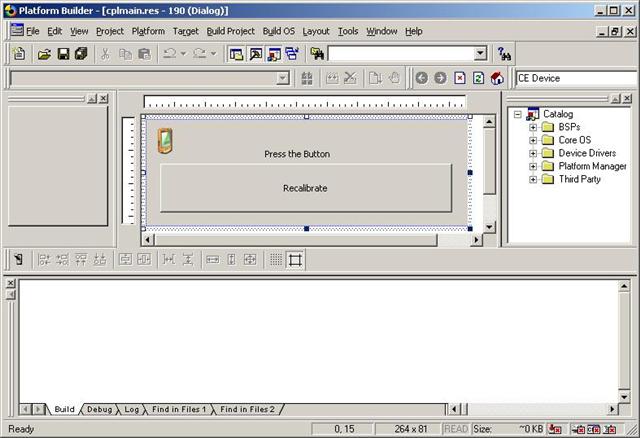The image size is (640, 438).
Task: Expand the Third Party catalog folder
Action: coord(533,180)
